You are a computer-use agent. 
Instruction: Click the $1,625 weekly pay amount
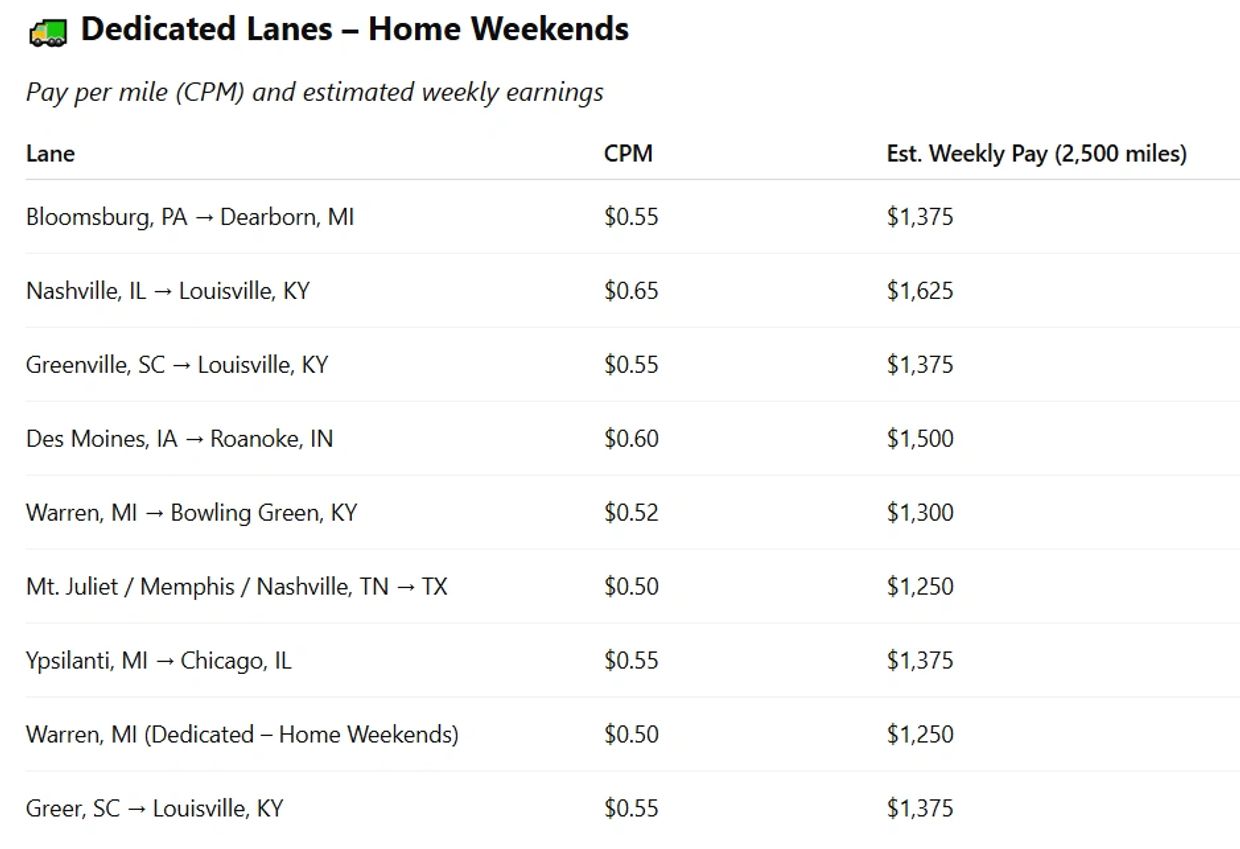pos(920,291)
